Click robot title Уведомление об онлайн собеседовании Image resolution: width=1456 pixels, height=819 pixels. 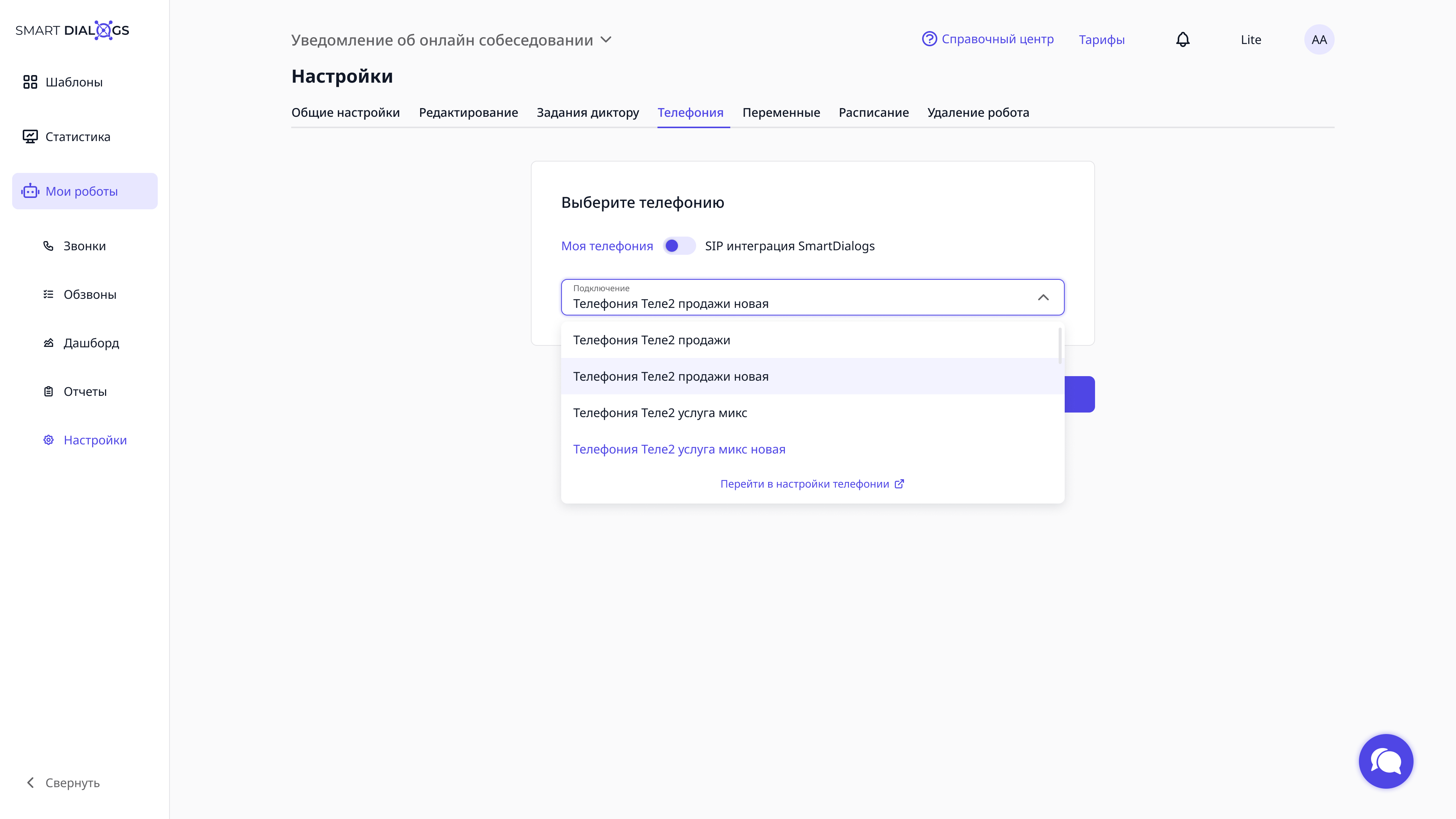(442, 40)
